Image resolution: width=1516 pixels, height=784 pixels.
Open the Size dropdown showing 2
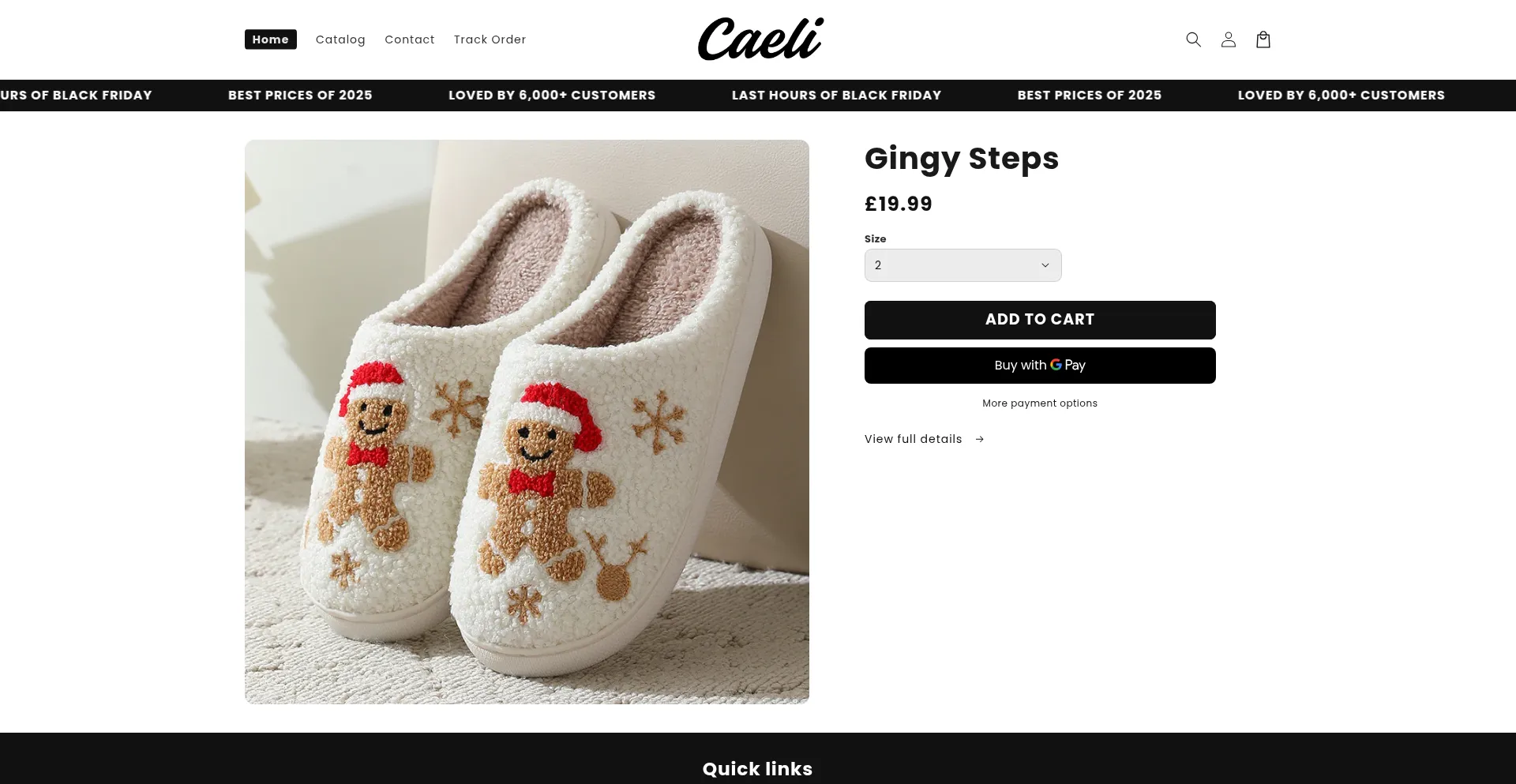963,265
